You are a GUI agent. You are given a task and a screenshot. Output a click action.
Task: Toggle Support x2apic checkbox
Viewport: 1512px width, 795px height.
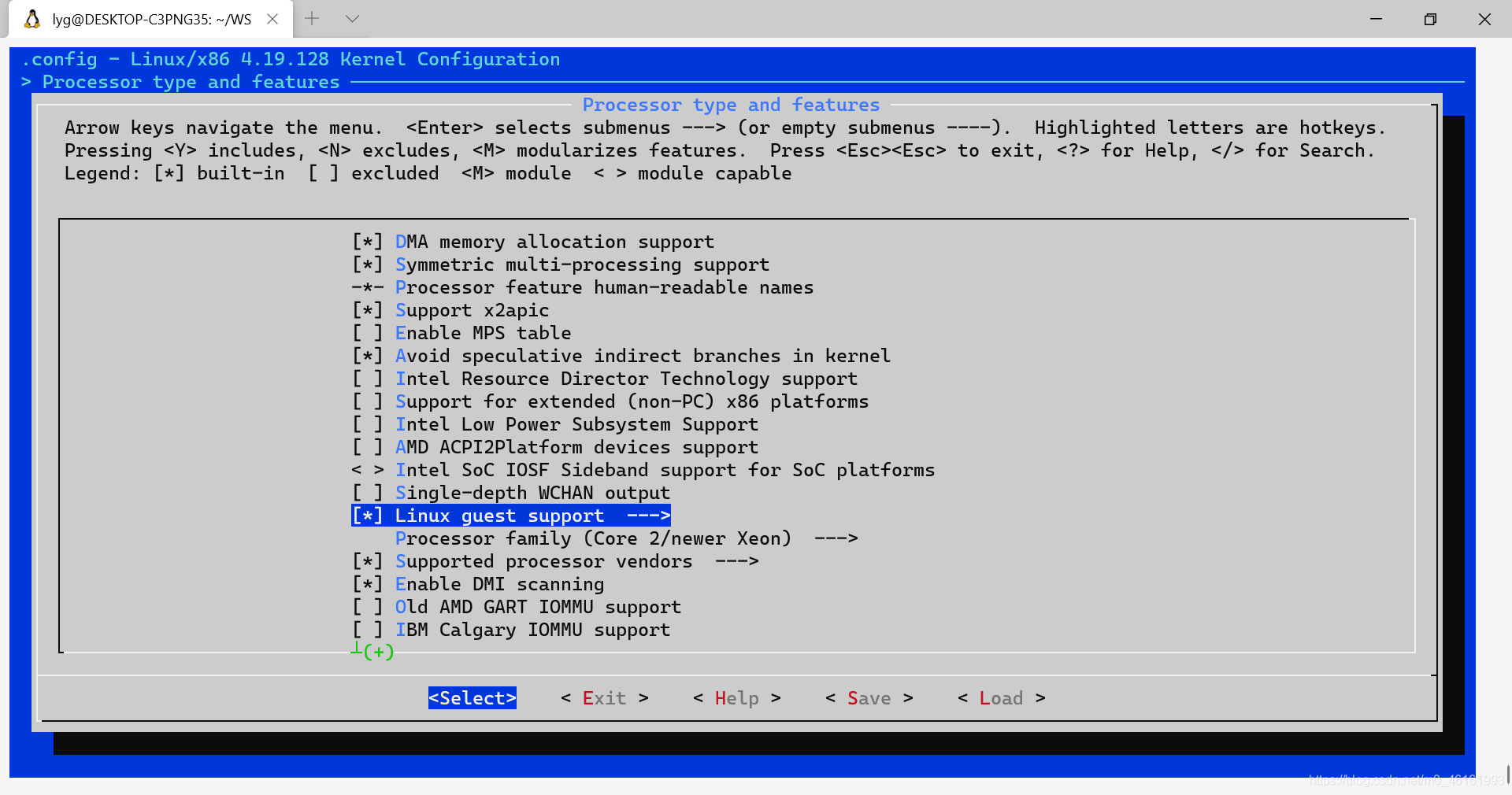click(x=367, y=310)
